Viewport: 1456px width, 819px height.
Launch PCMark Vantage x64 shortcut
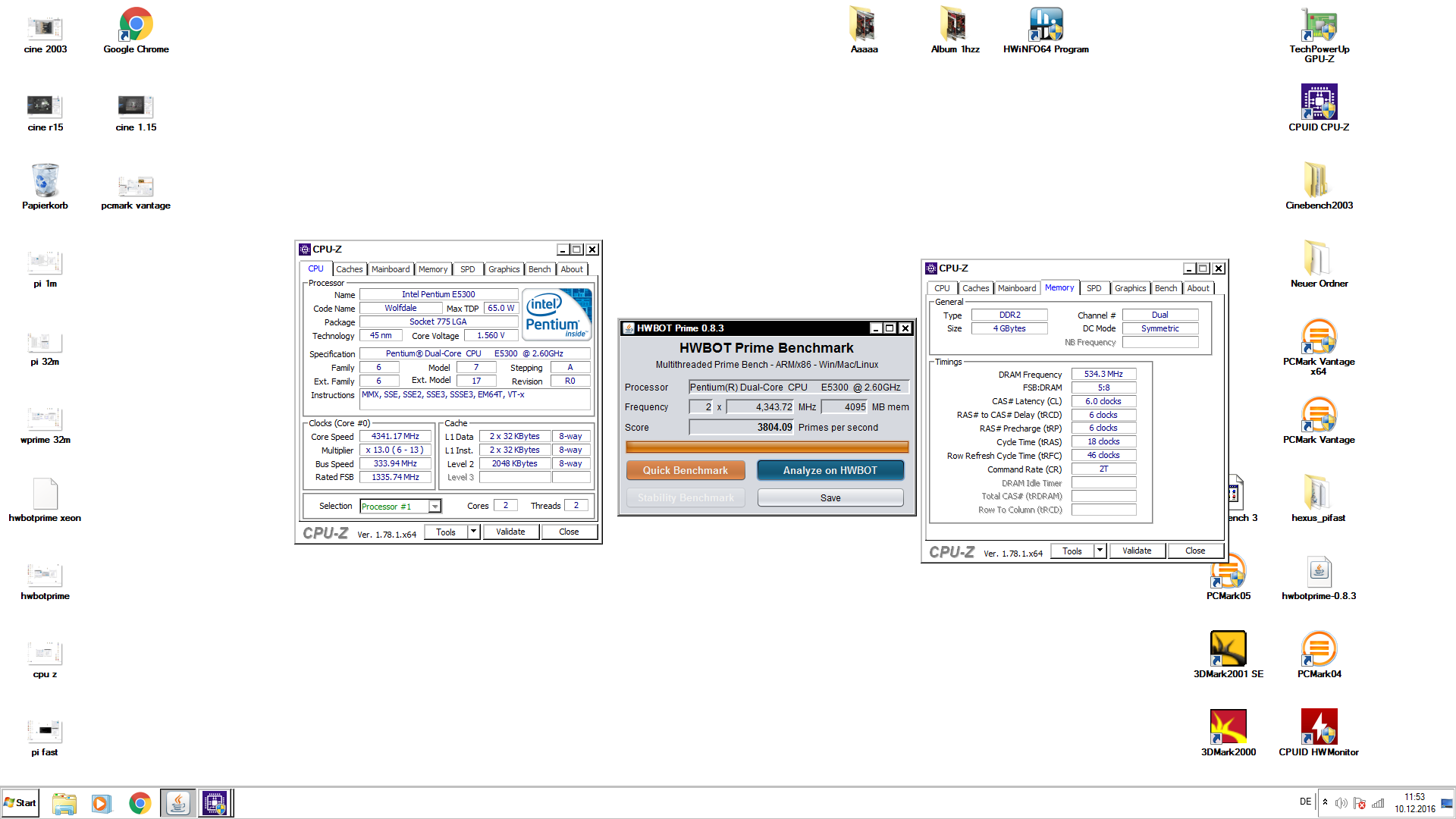click(1319, 347)
